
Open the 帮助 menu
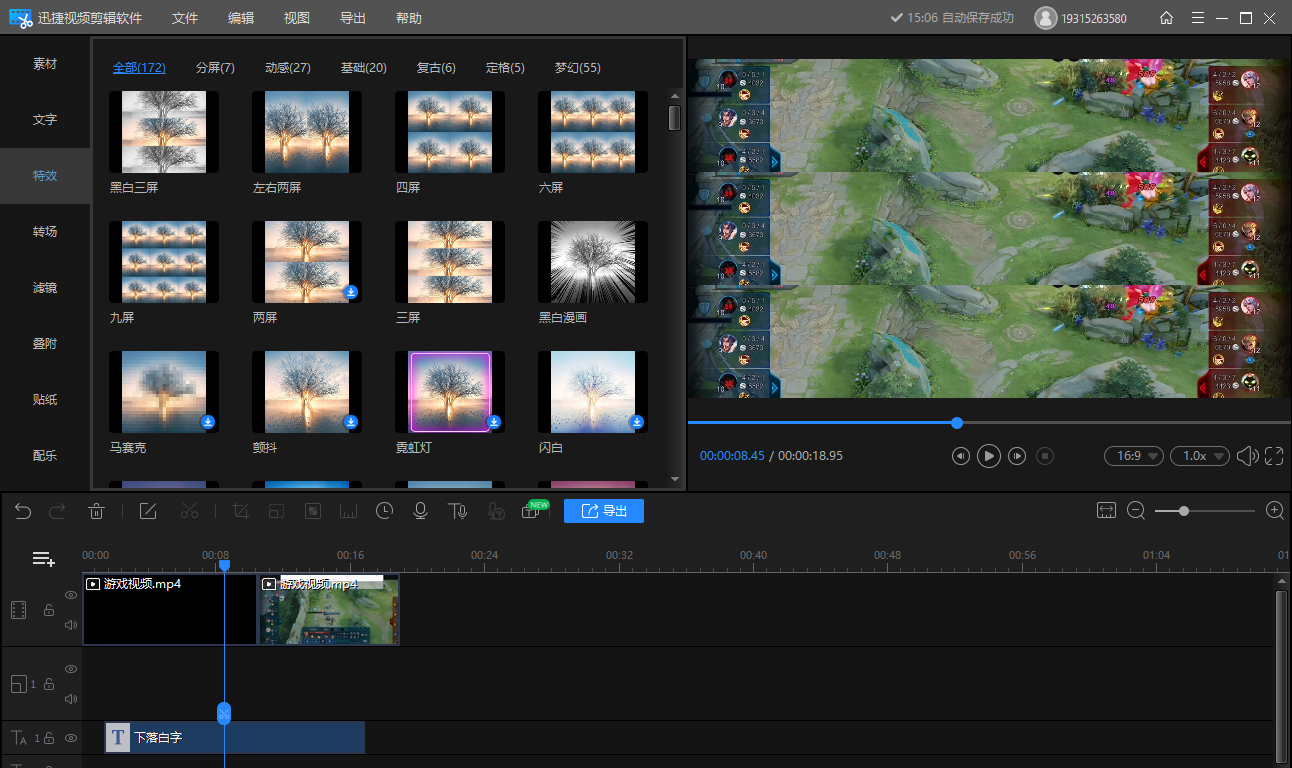tap(409, 18)
